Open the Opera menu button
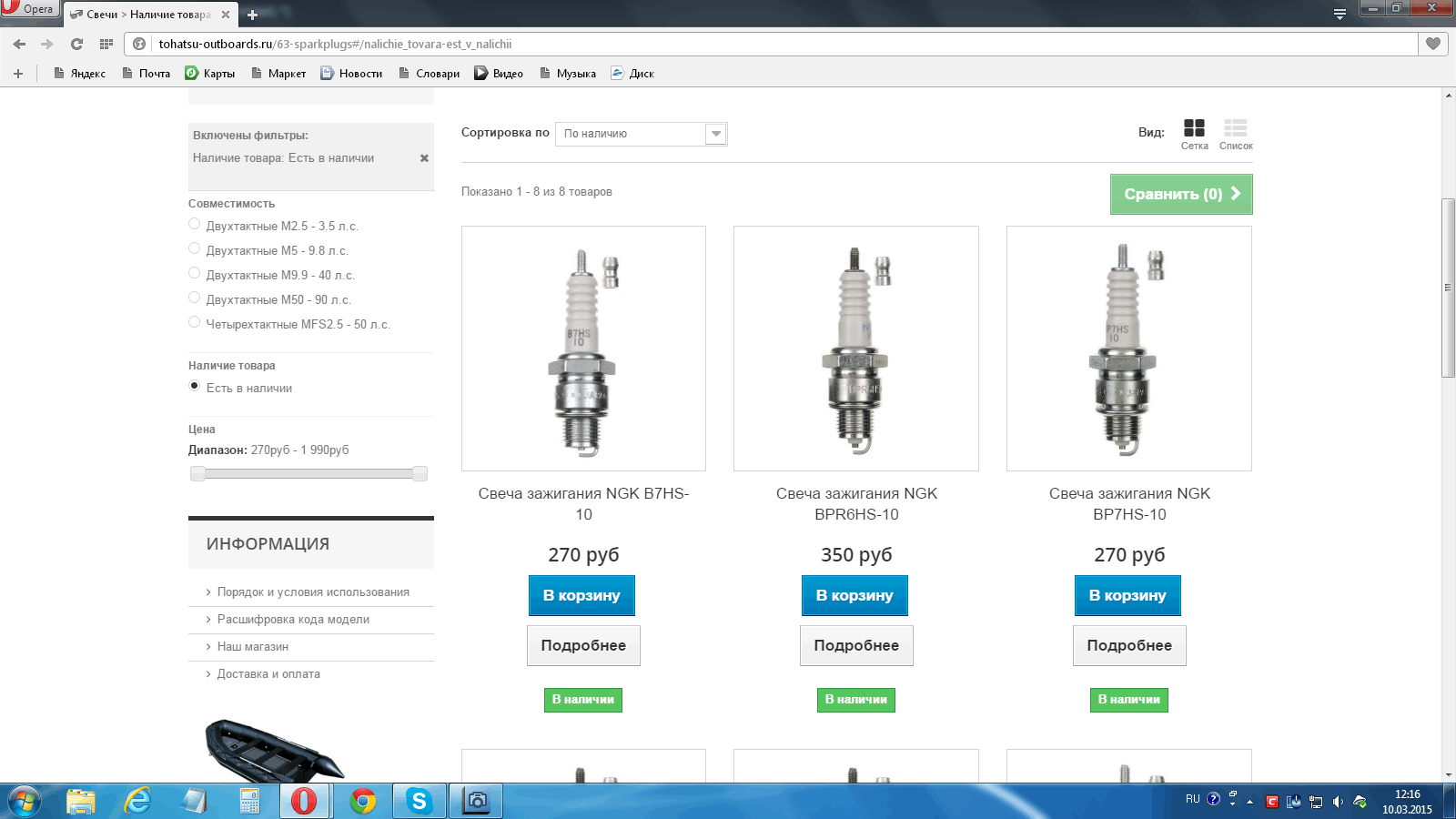Screen dimensions: 1456x819 (x=30, y=9)
